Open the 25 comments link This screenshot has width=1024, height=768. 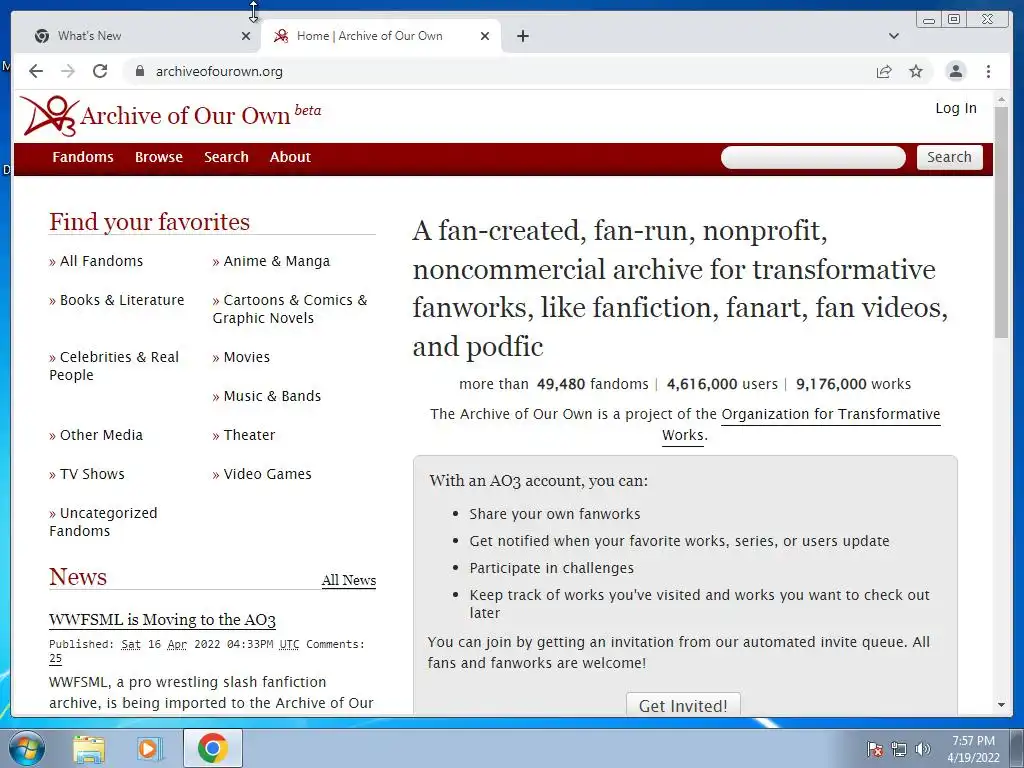(56, 658)
